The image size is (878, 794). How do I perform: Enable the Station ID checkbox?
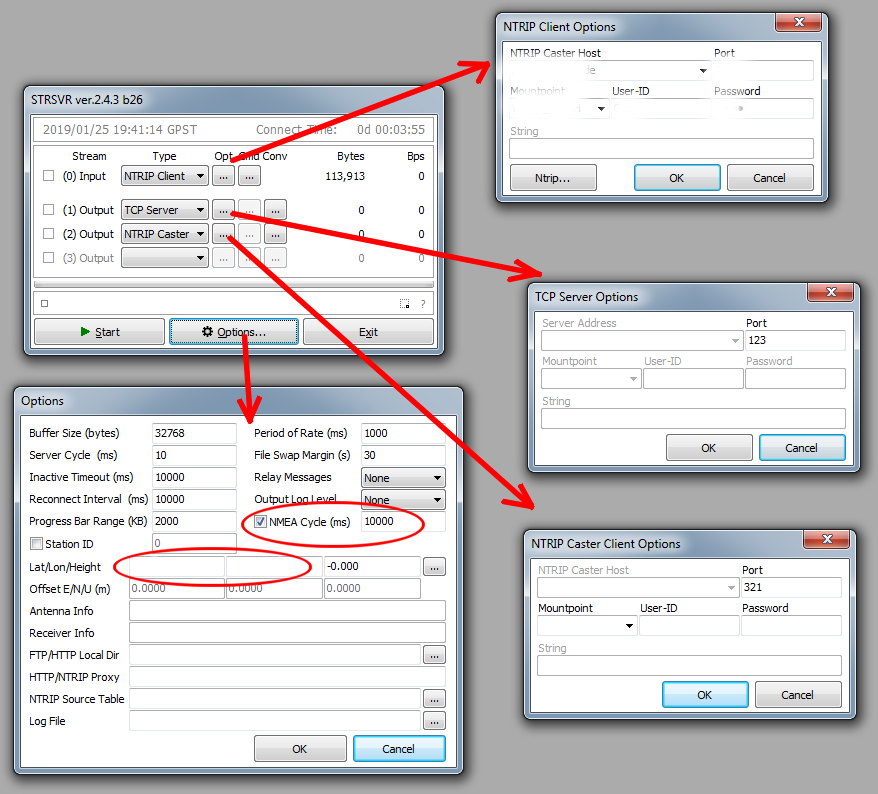[x=37, y=544]
